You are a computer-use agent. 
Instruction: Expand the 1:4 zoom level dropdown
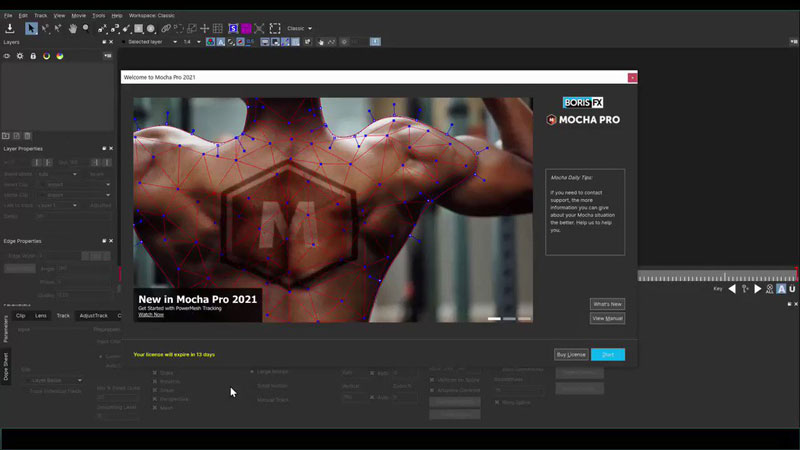tap(191, 42)
